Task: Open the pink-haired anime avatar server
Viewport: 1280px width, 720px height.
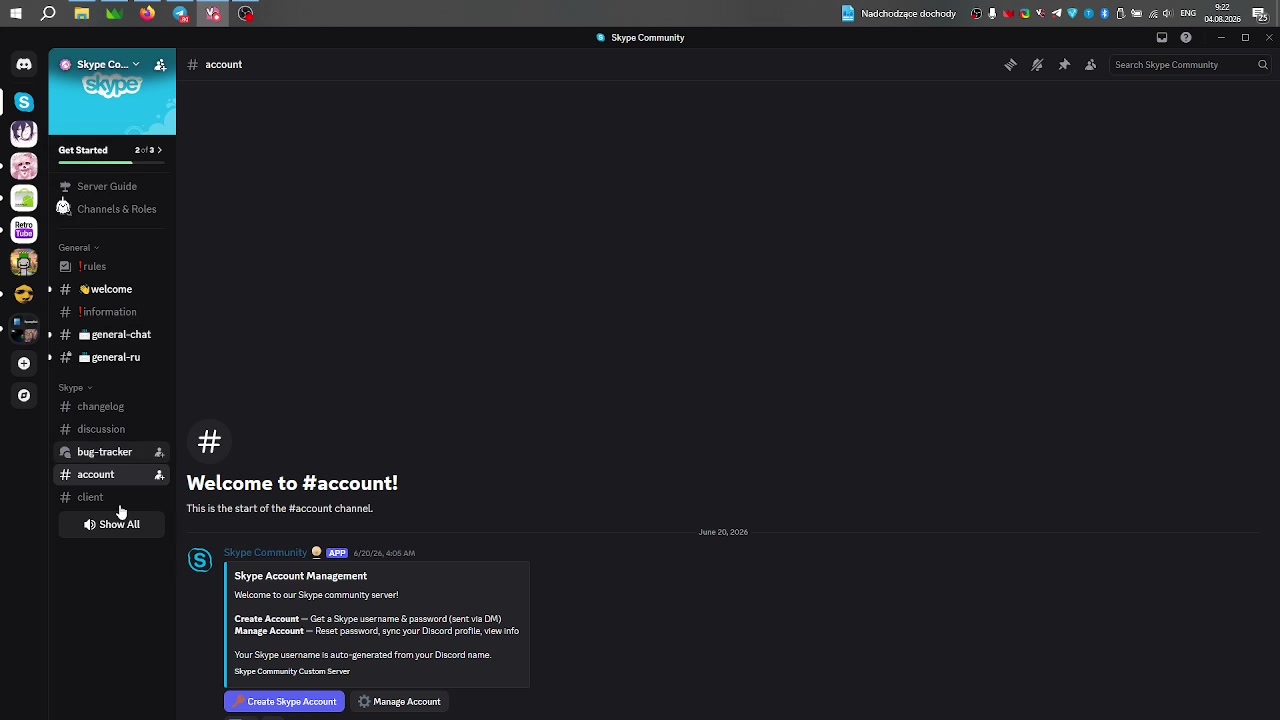Action: point(24,166)
